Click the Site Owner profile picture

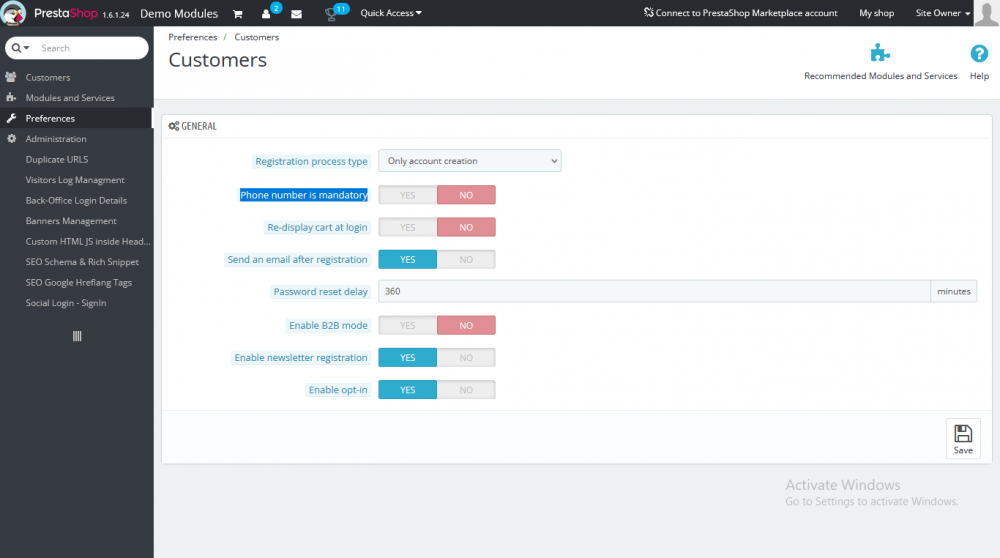[987, 13]
